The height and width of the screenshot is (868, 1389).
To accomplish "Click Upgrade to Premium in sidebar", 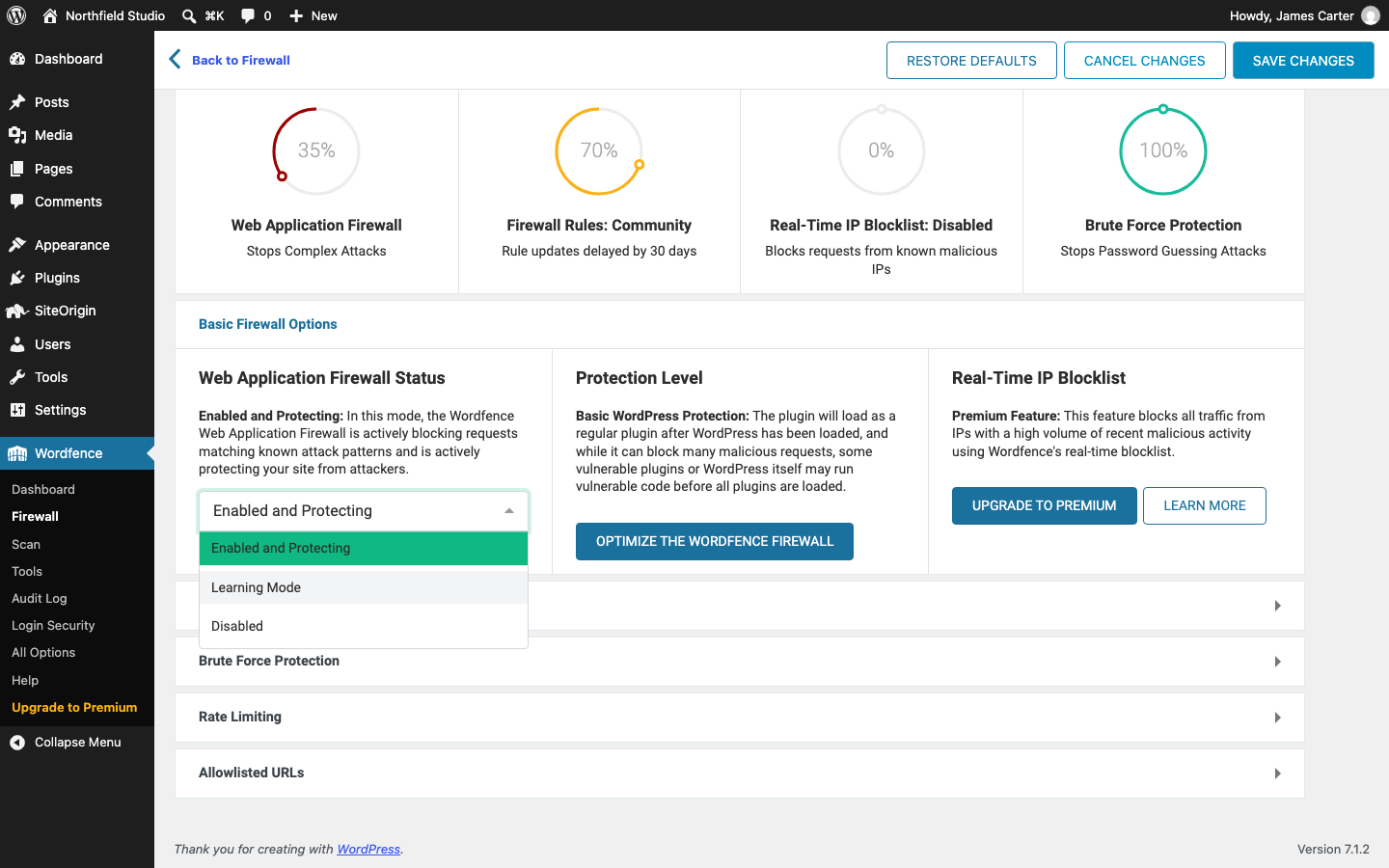I will pyautogui.click(x=74, y=707).
